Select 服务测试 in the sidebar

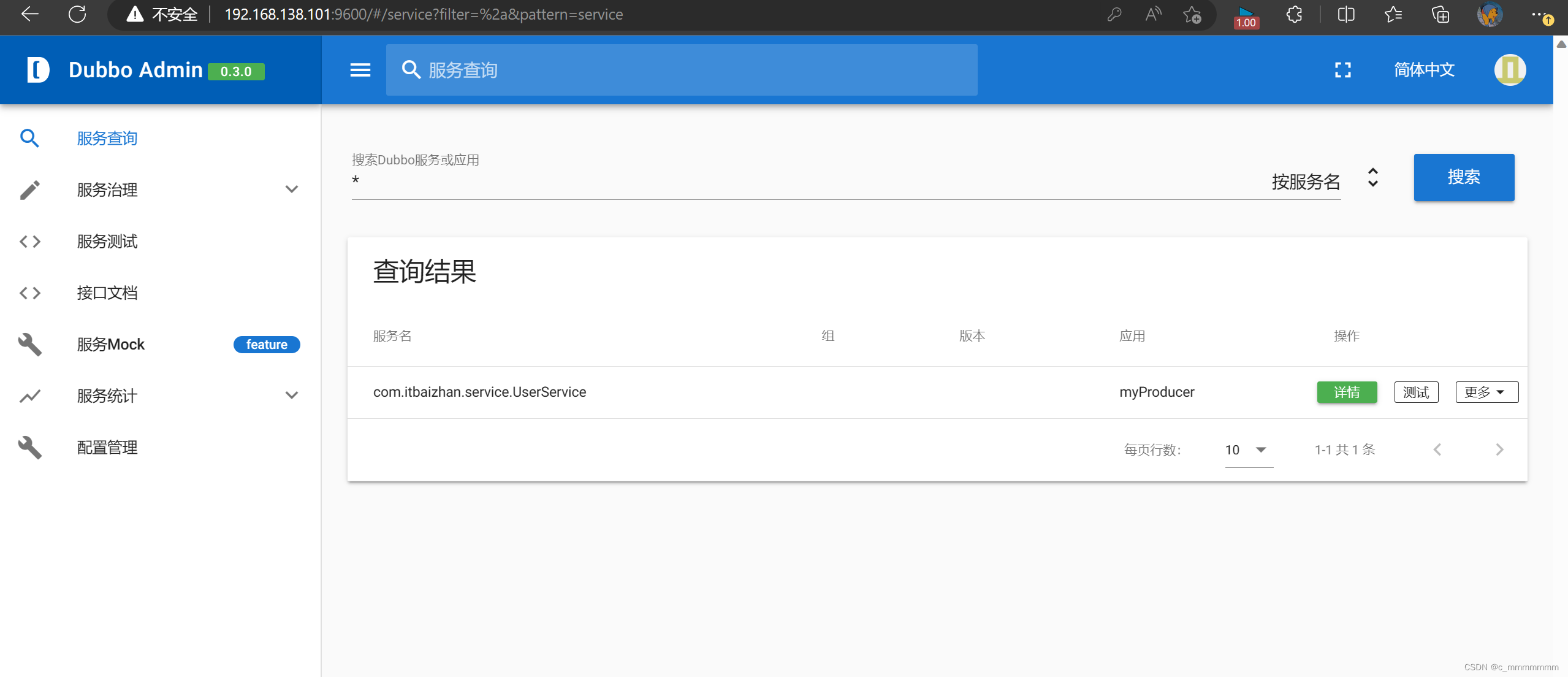click(x=107, y=242)
